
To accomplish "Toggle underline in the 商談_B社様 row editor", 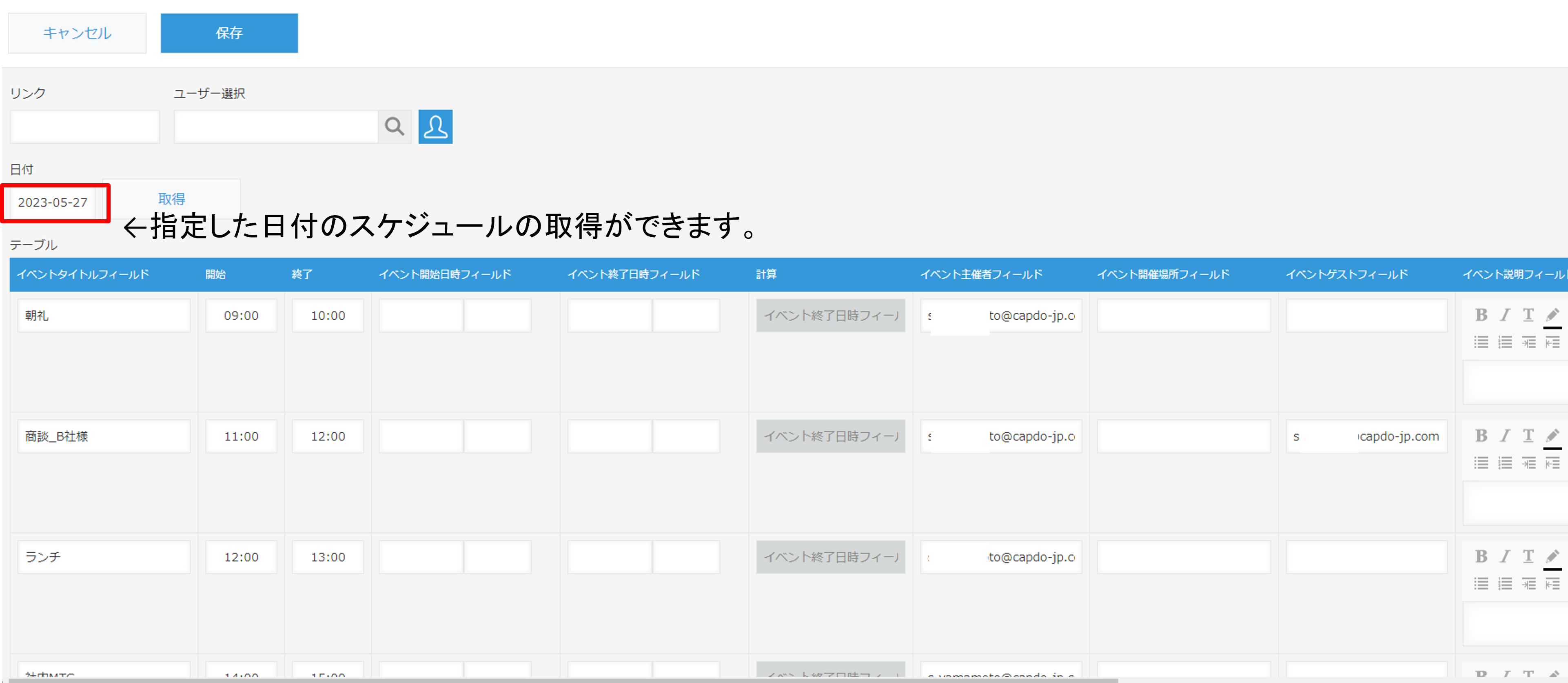I will [x=1528, y=436].
